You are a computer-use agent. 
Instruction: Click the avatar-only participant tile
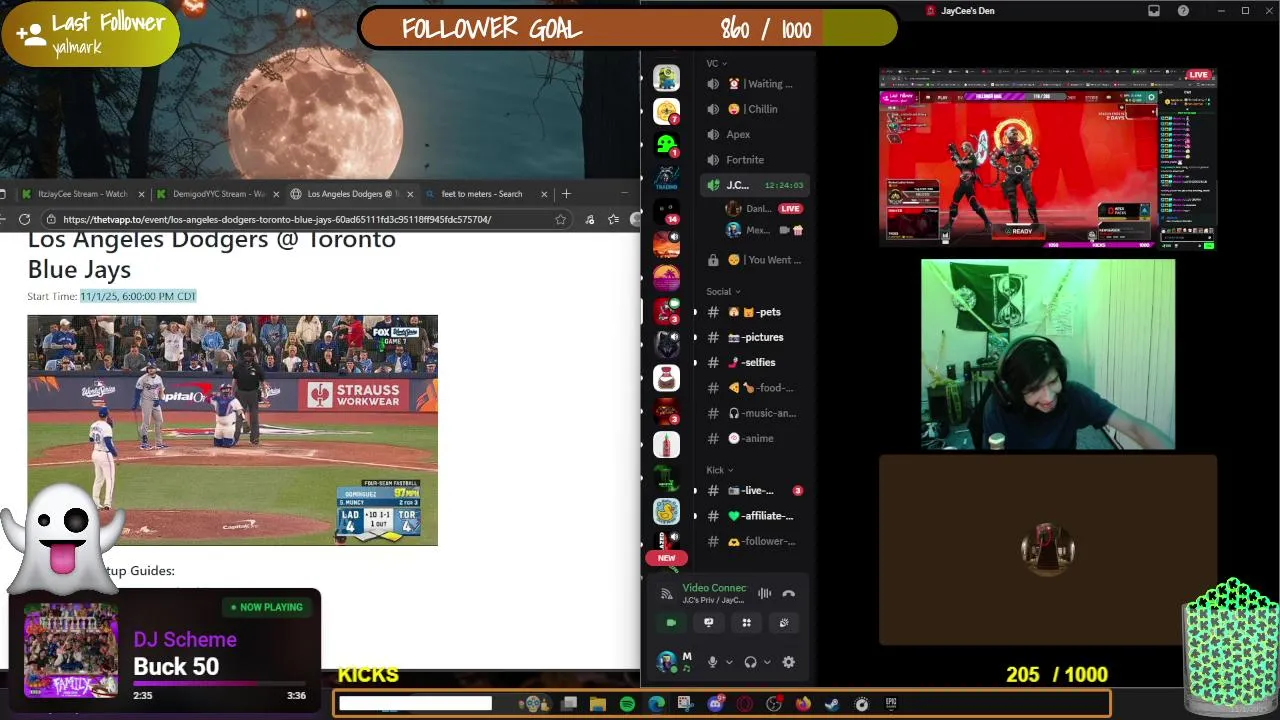coord(1048,550)
